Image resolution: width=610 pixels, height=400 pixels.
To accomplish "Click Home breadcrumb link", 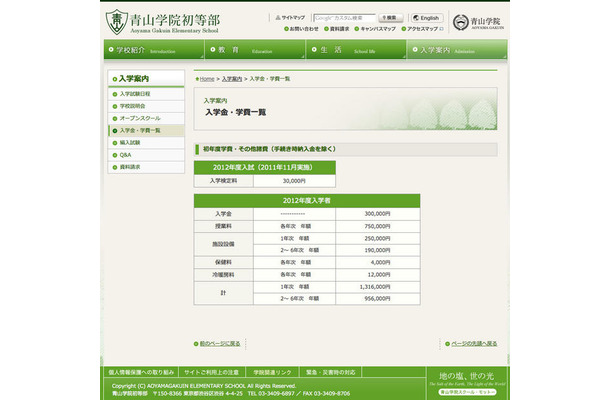I will (207, 79).
